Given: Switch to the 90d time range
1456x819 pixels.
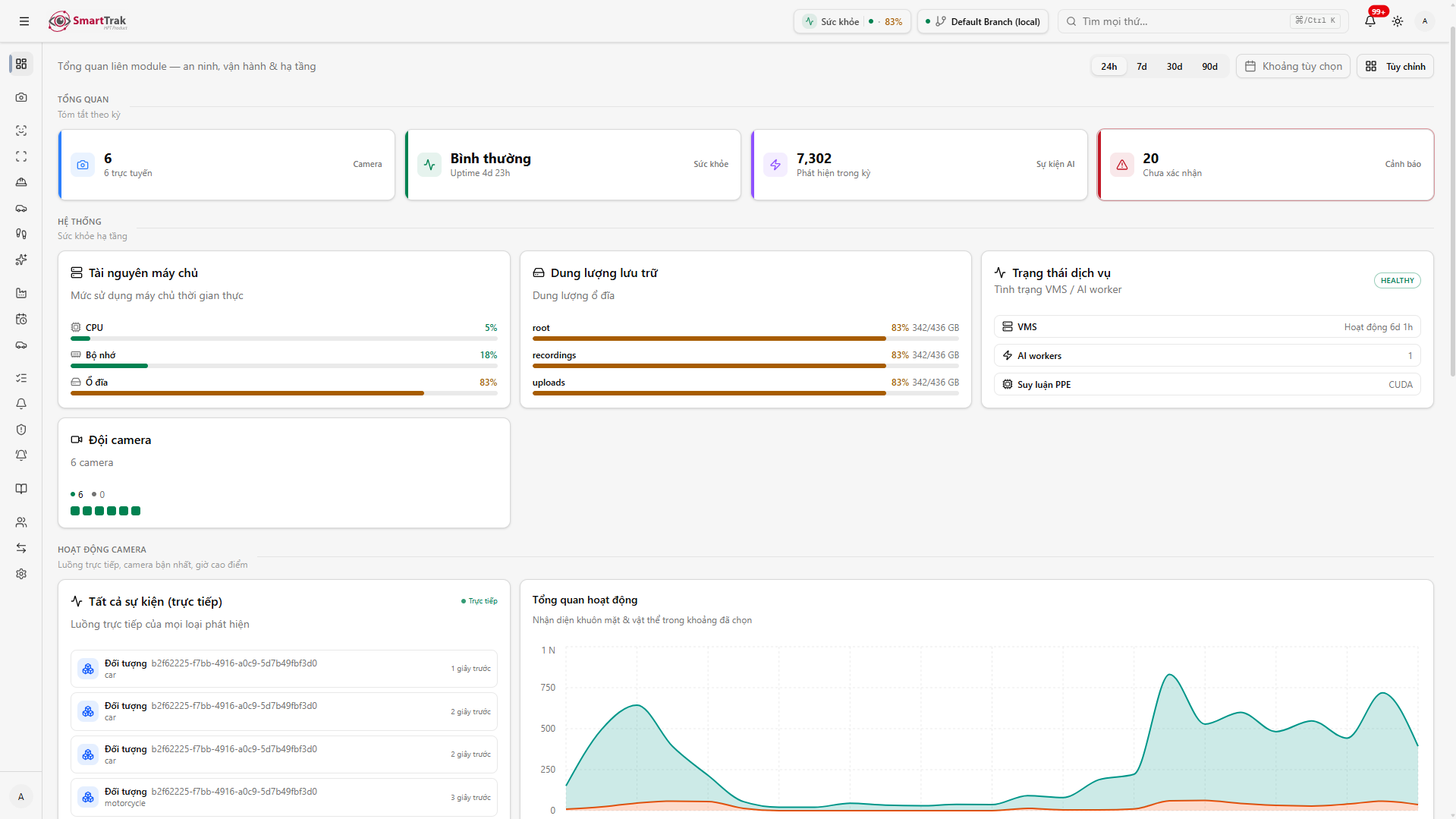Looking at the screenshot, I should pyautogui.click(x=1209, y=67).
